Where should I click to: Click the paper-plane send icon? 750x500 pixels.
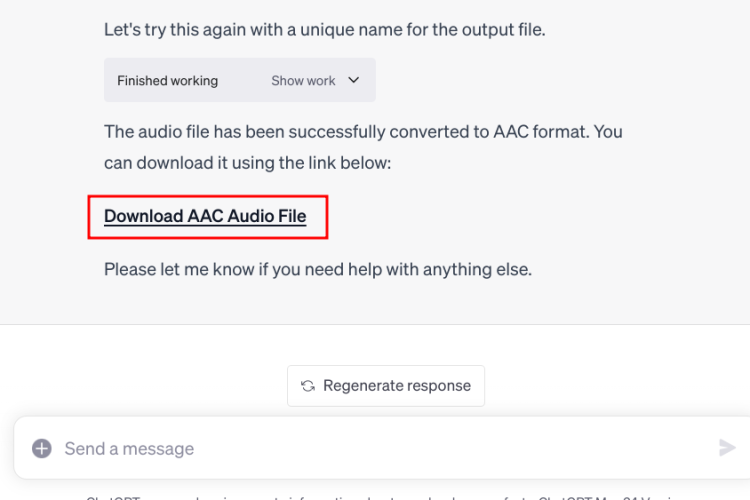coord(727,448)
